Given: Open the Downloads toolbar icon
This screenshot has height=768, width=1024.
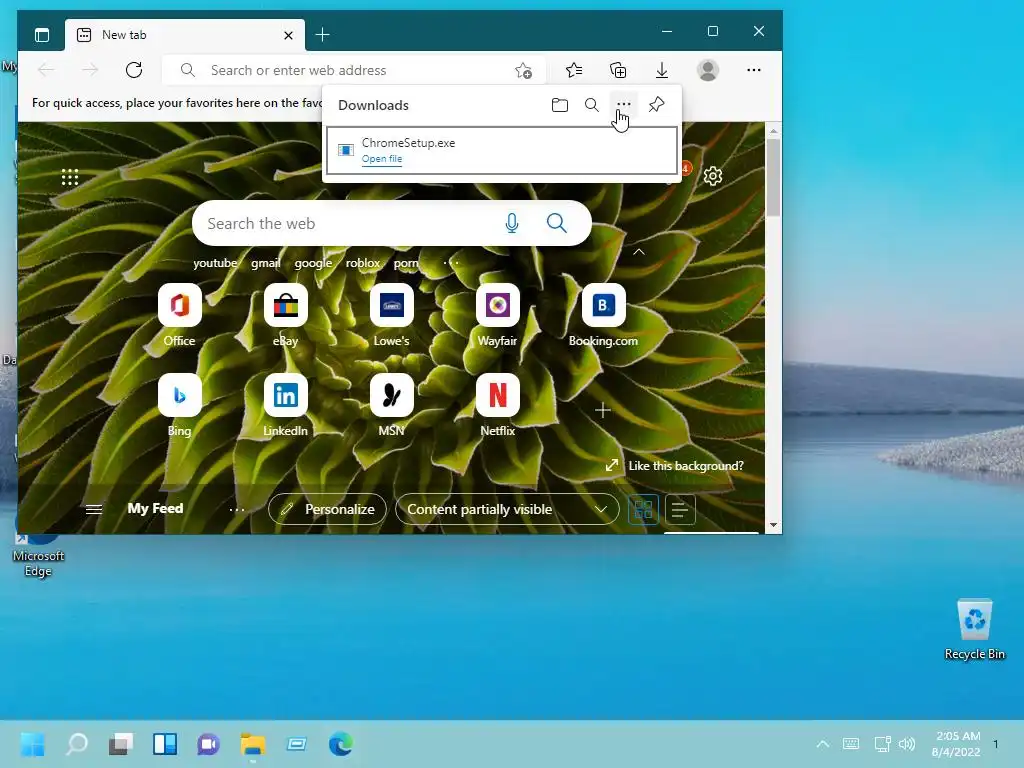Looking at the screenshot, I should [x=662, y=70].
